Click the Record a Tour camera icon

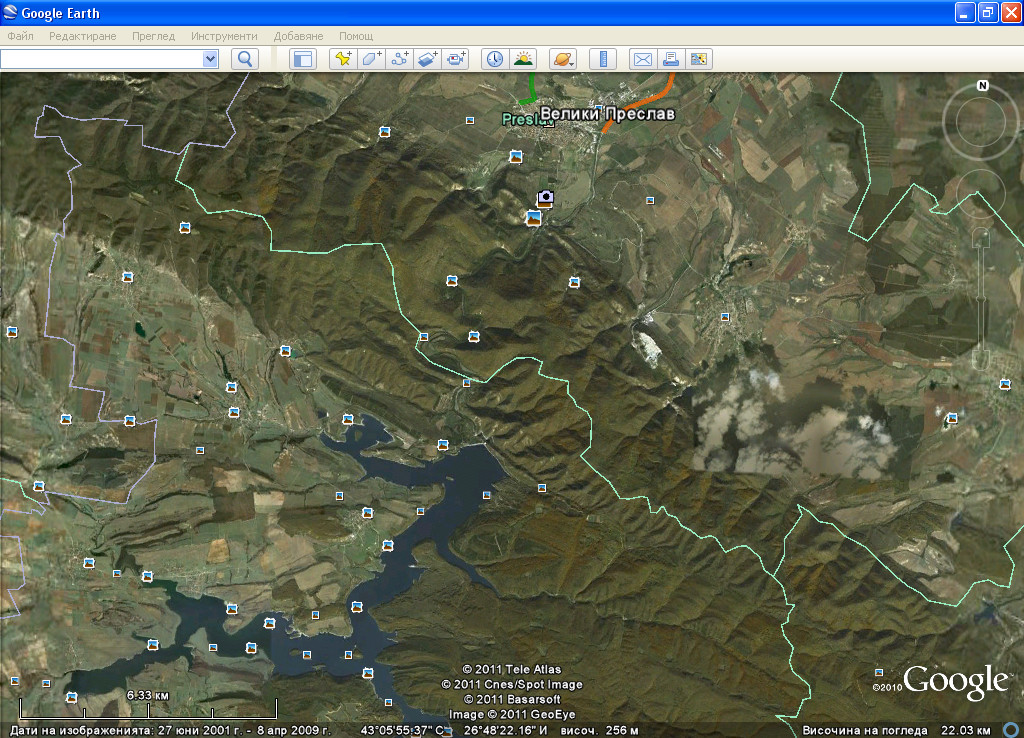[x=457, y=59]
